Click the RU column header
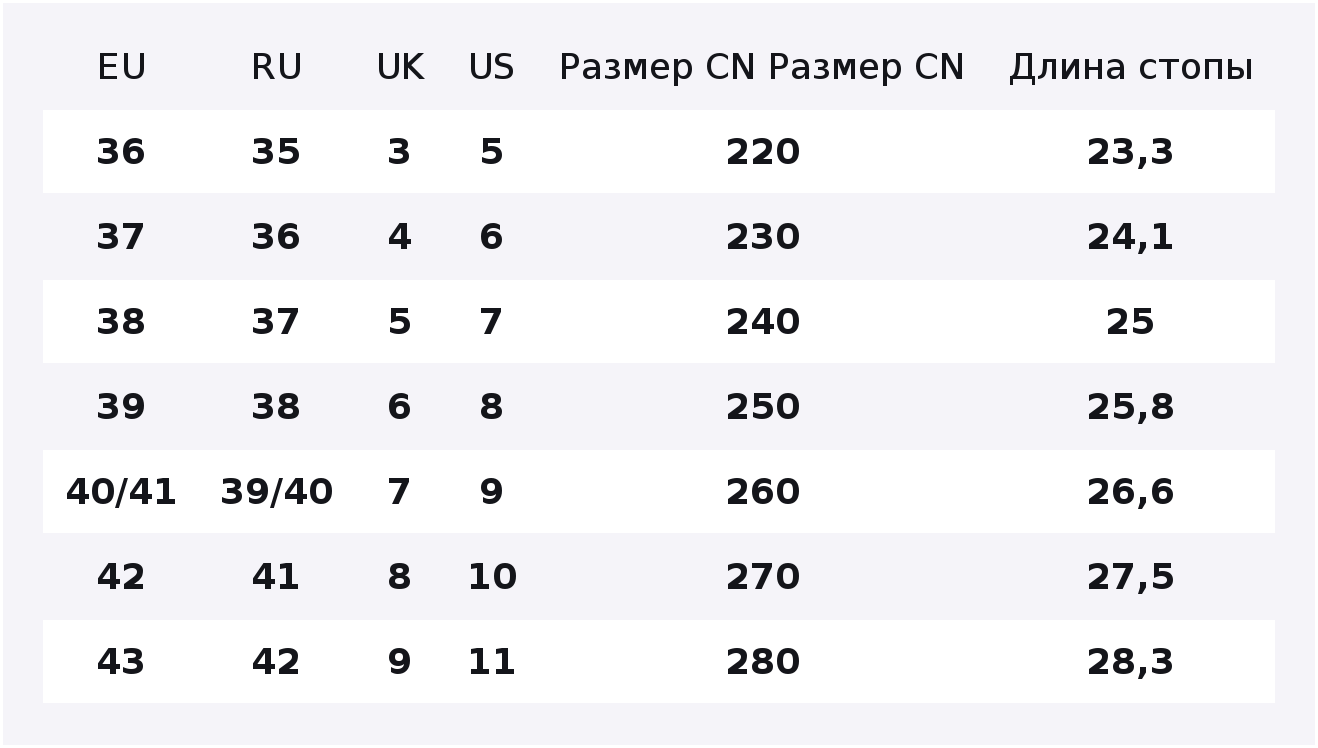 tap(276, 68)
